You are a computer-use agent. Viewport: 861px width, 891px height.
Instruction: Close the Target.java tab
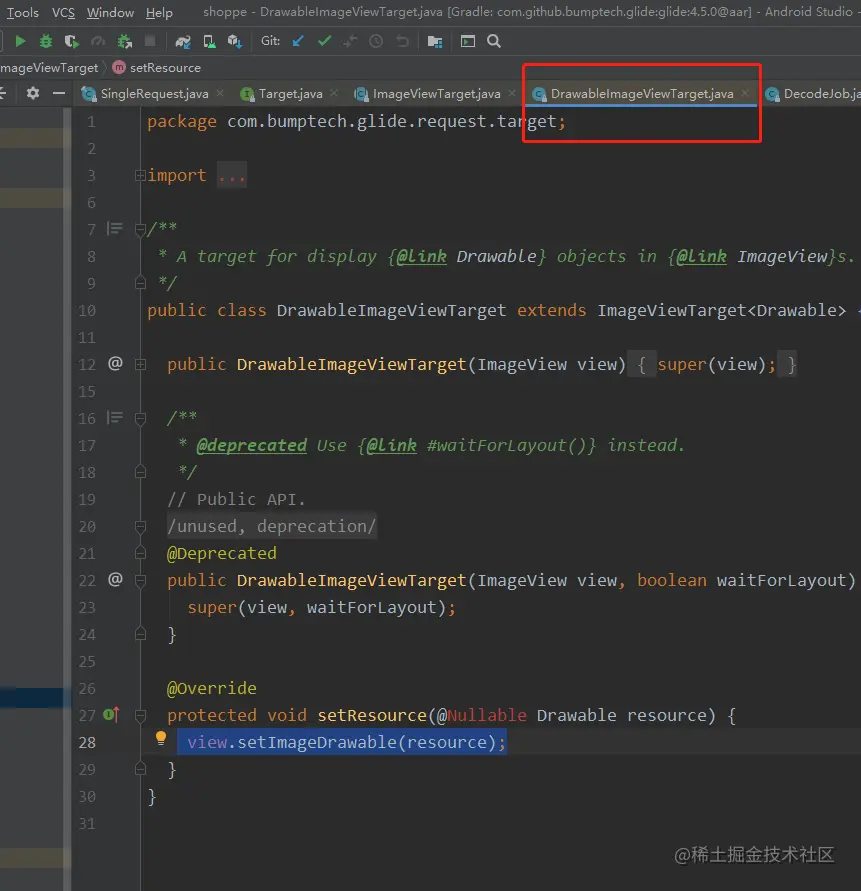click(334, 93)
